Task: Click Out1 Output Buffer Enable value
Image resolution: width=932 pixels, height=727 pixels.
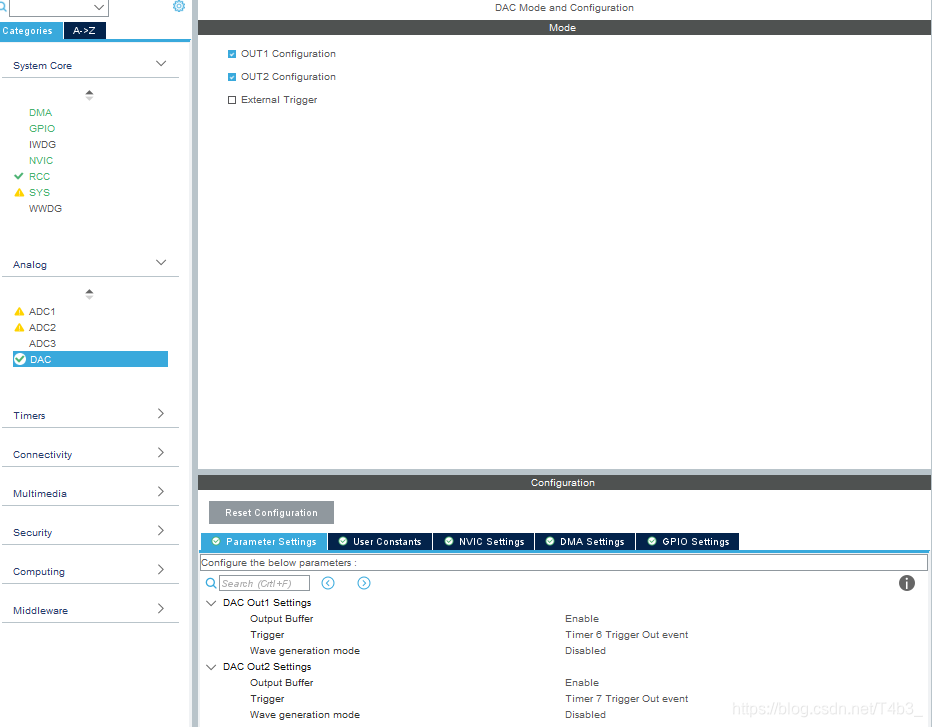Action: pos(582,619)
